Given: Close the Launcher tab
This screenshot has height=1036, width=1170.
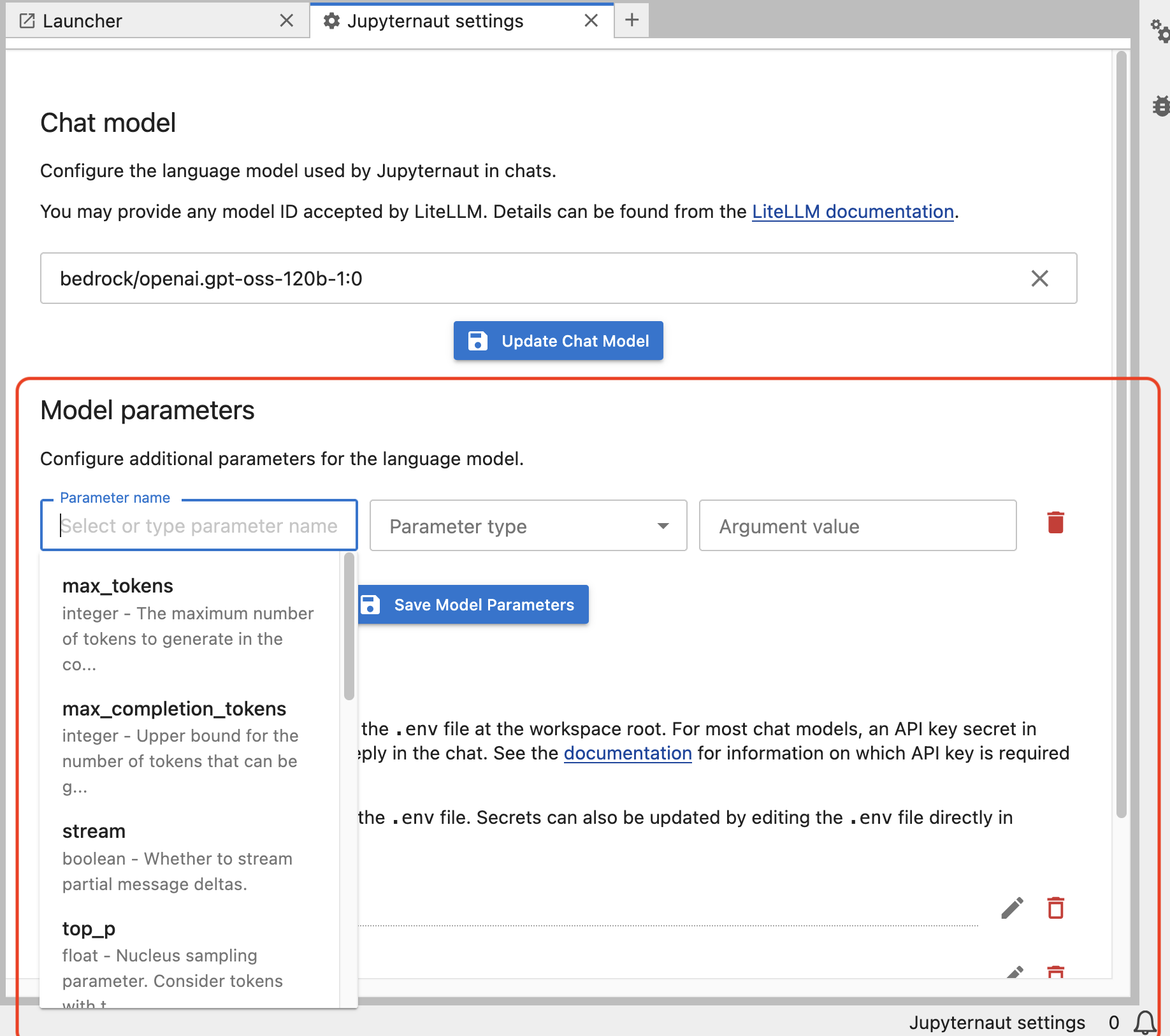Looking at the screenshot, I should point(287,21).
